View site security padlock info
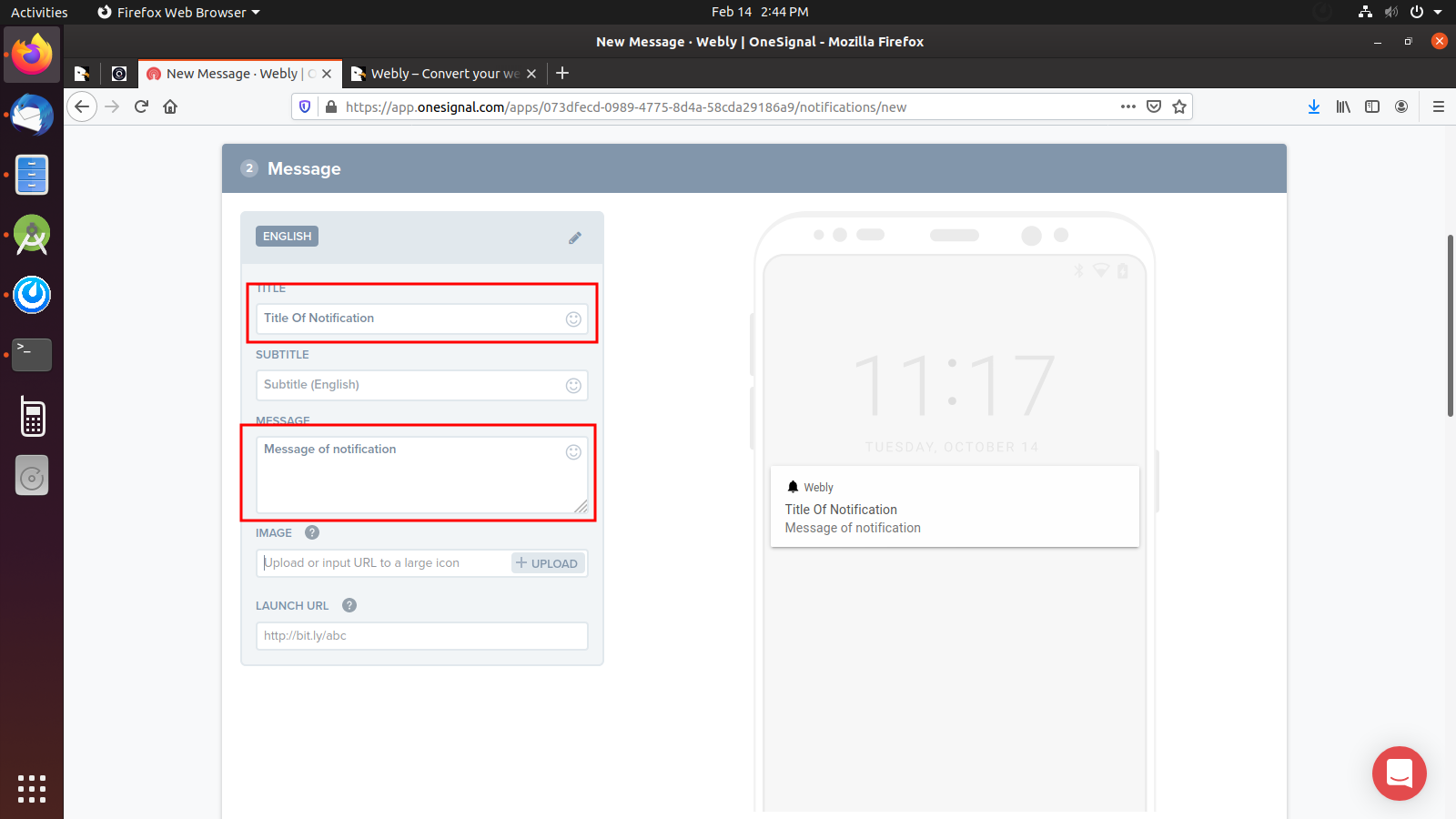The width and height of the screenshot is (1456, 819). coord(330,106)
